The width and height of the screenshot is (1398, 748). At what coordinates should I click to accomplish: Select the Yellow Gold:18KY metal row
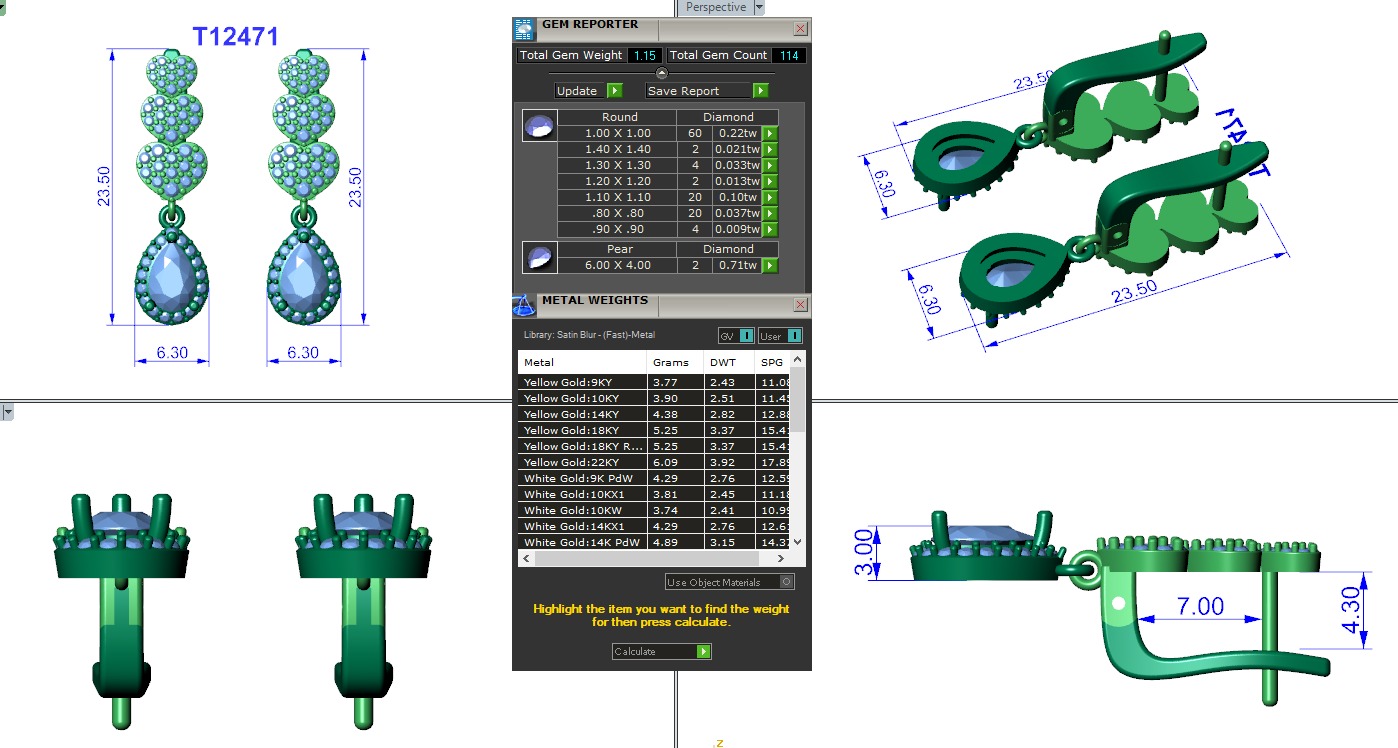click(x=583, y=430)
